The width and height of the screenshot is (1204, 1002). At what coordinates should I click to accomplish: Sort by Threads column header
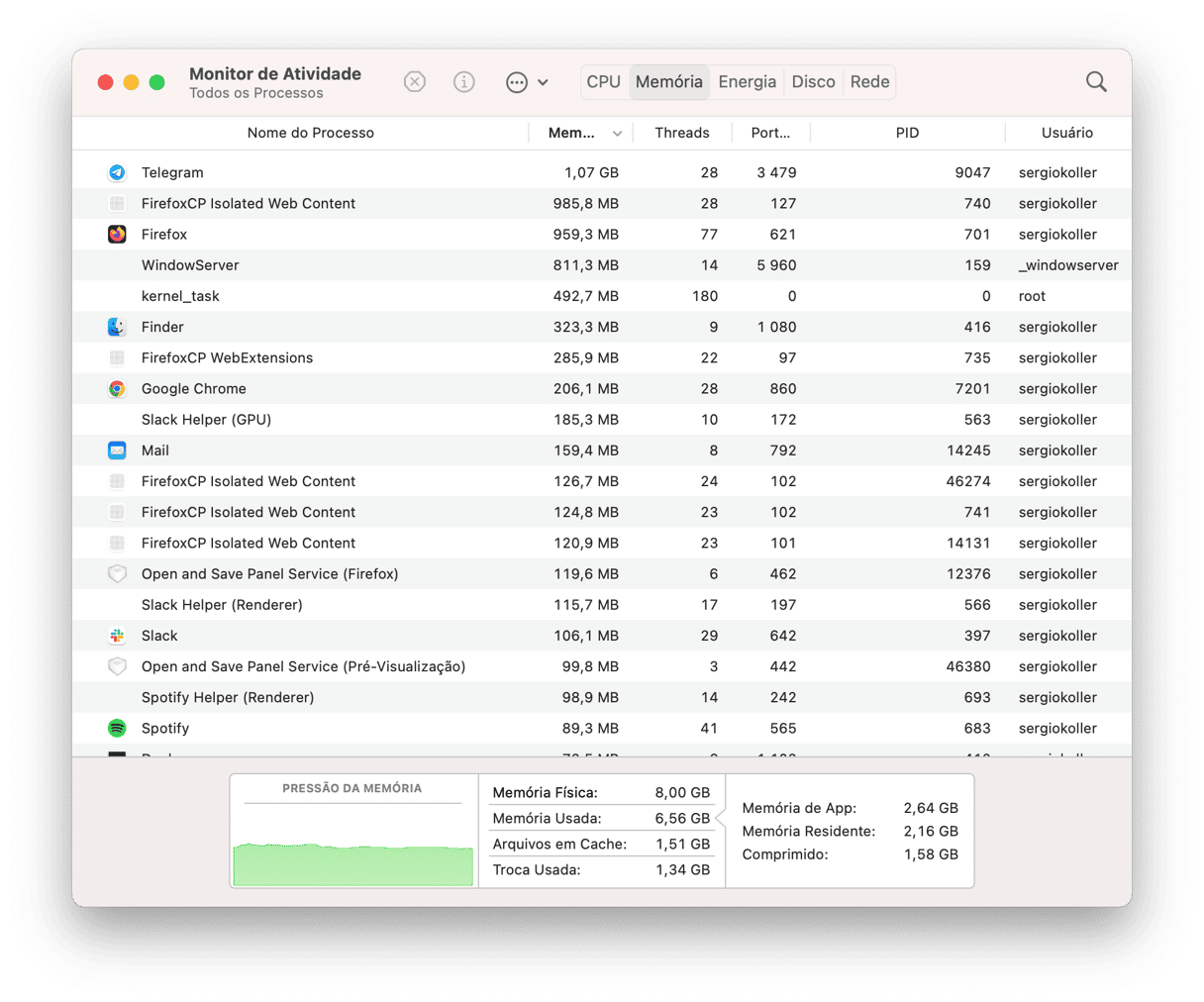coord(682,133)
